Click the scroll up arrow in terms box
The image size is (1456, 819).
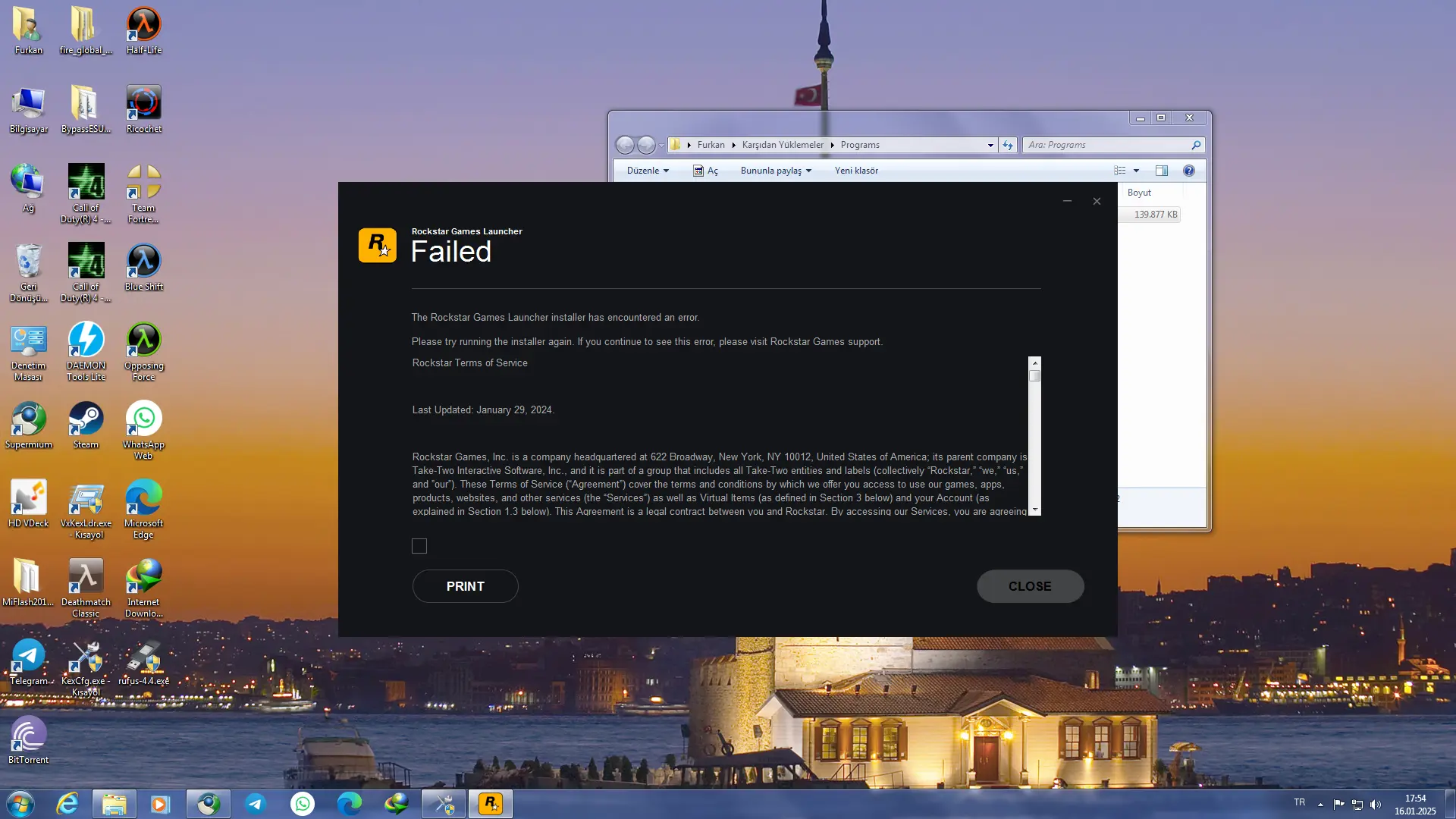(x=1035, y=363)
